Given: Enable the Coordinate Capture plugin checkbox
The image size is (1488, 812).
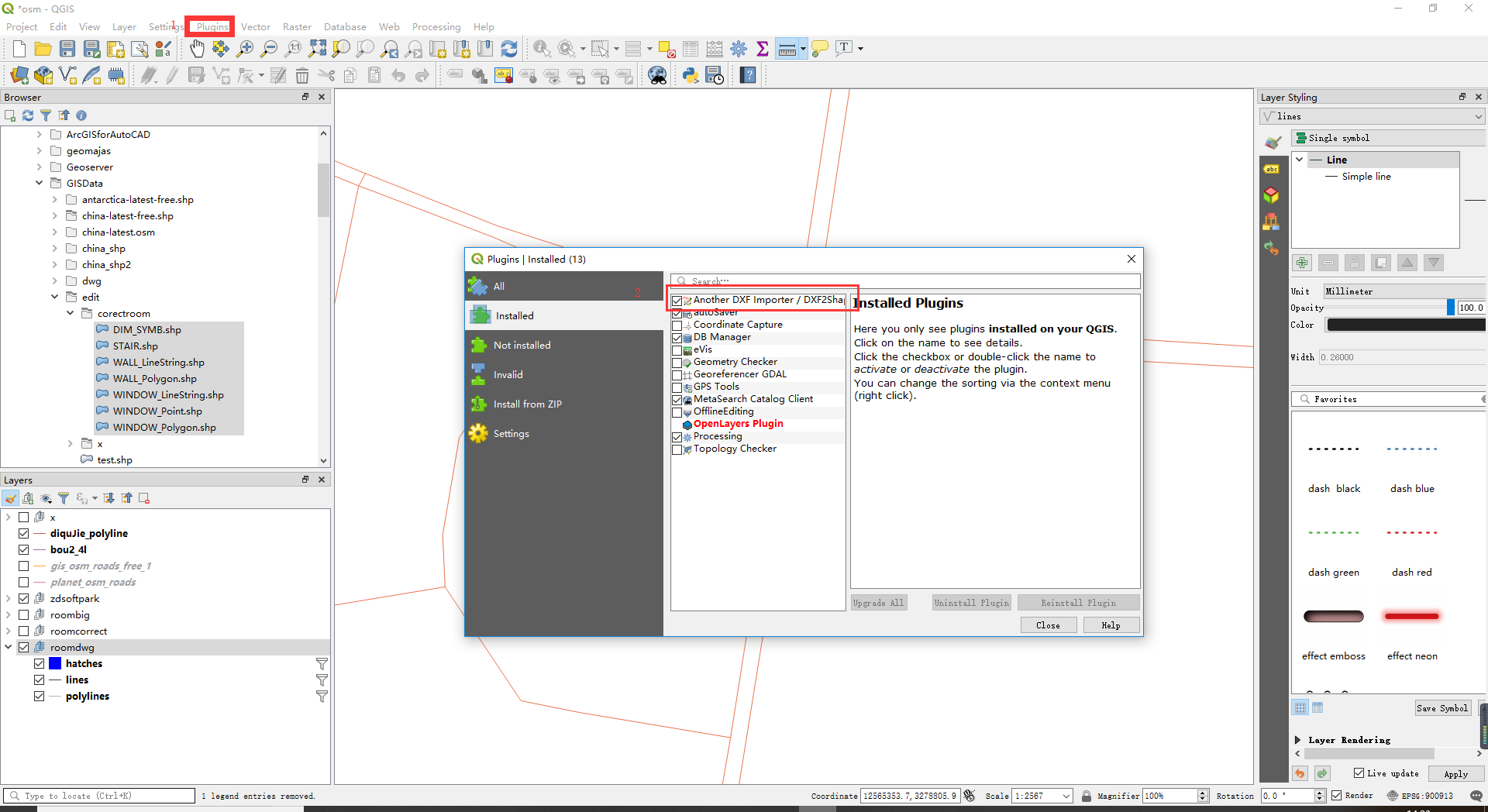Looking at the screenshot, I should point(677,325).
